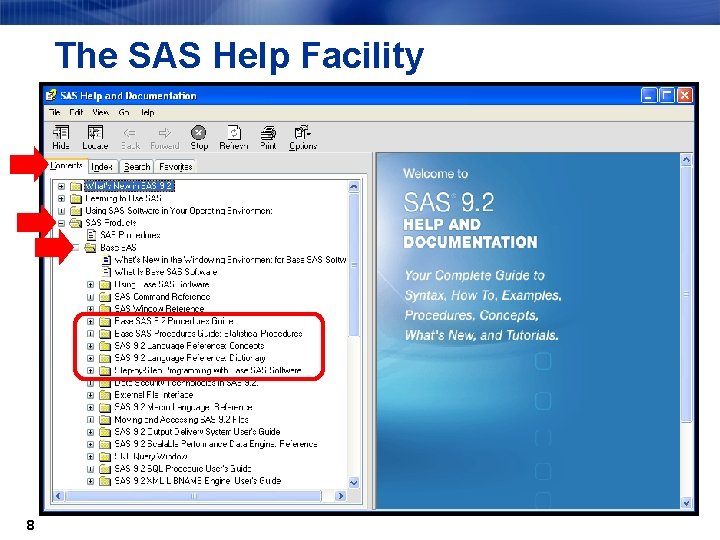Screen dimensions: 720x540
Task: Select the SAS Procedures document icon
Action: point(91,235)
